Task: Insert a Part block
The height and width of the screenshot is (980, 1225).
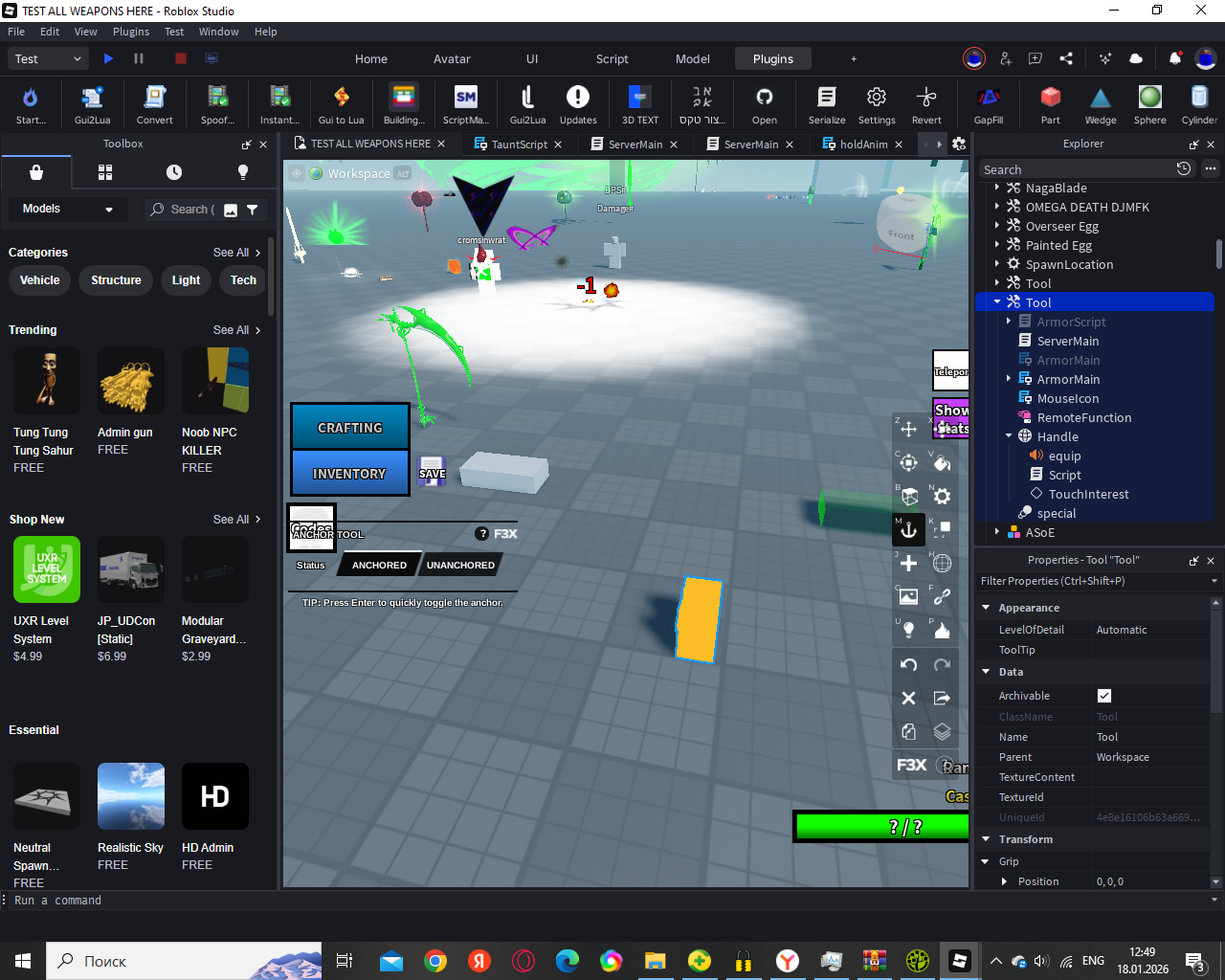Action: point(1051,104)
